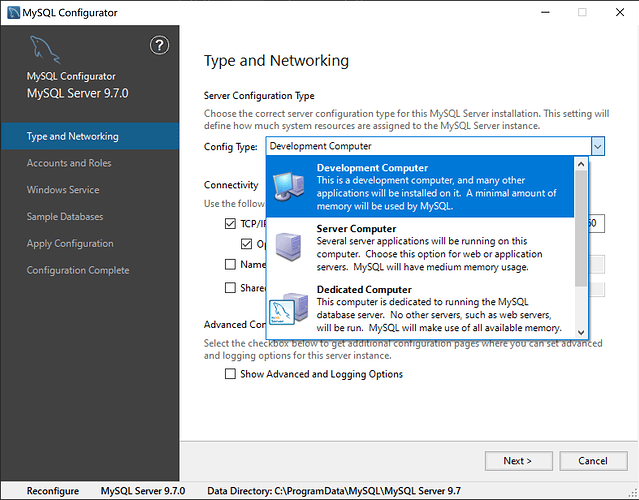Select Sample Databases in sidebar
Viewport: 639px width, 500px height.
pos(65,217)
